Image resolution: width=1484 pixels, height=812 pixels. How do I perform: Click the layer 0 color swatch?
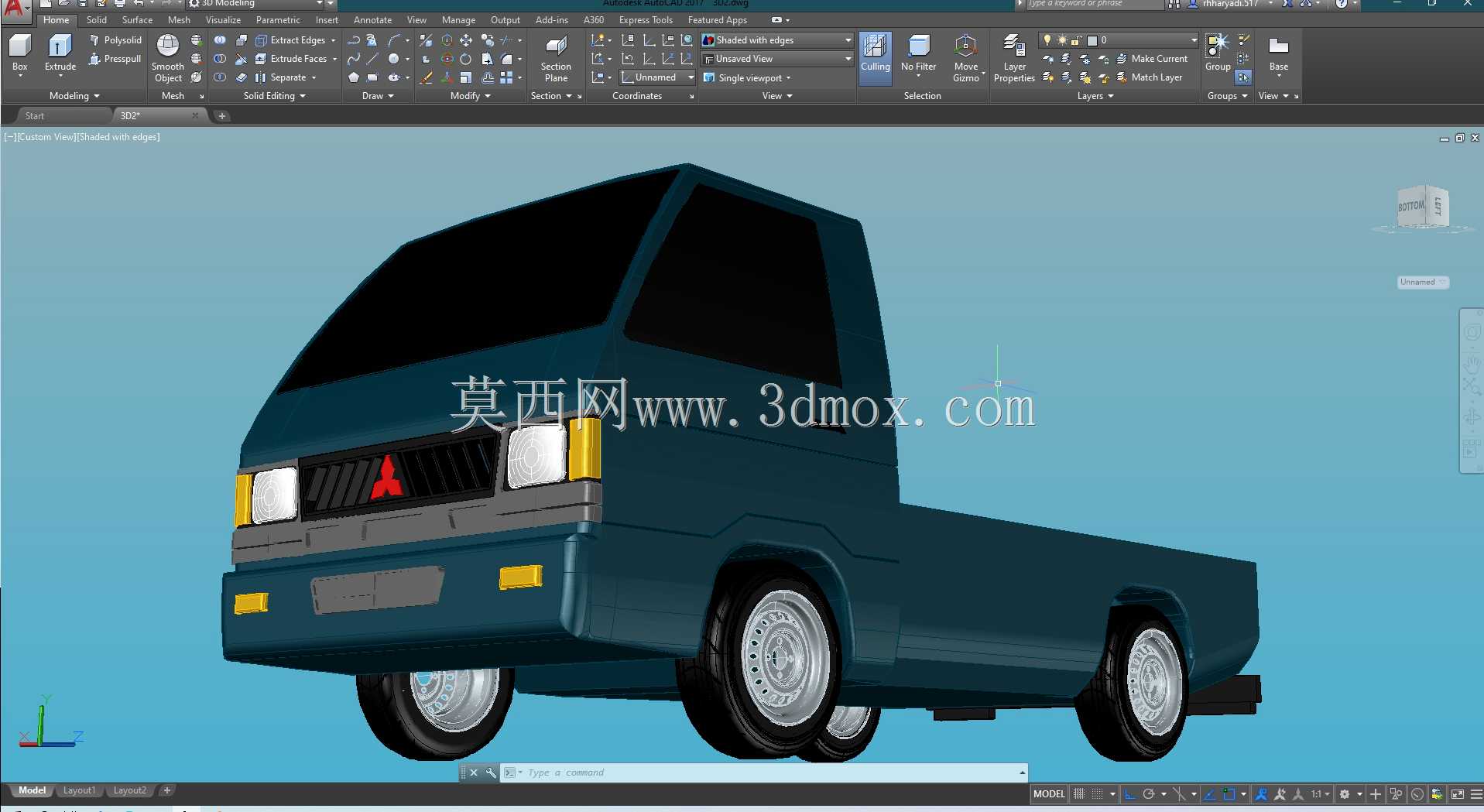[1092, 40]
